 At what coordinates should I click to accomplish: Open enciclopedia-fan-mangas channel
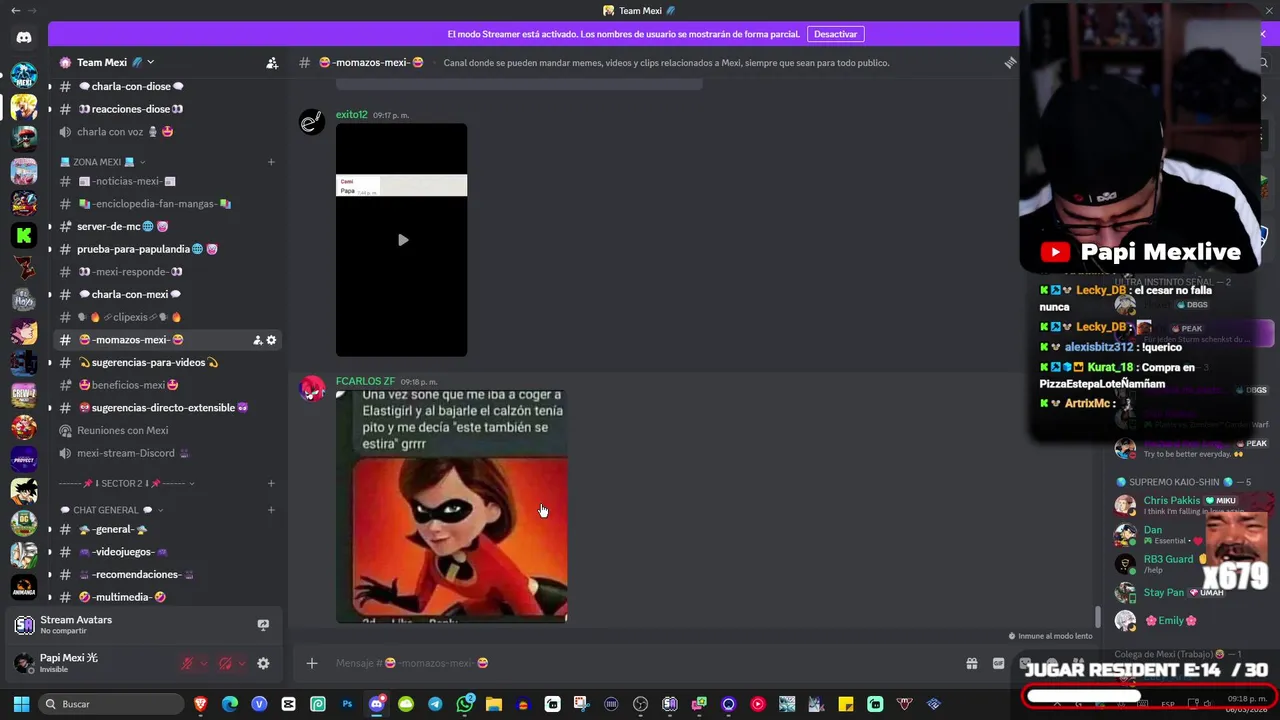[167, 204]
